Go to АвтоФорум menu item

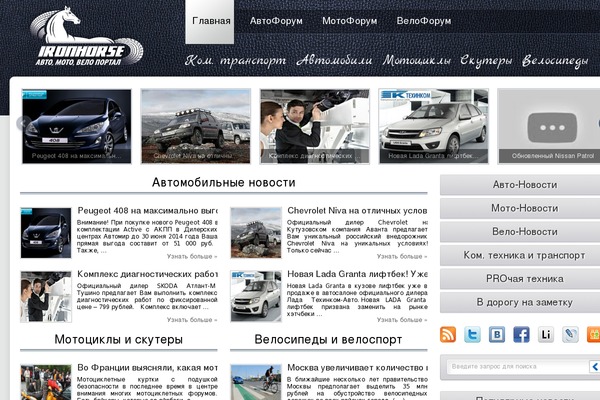tap(276, 21)
